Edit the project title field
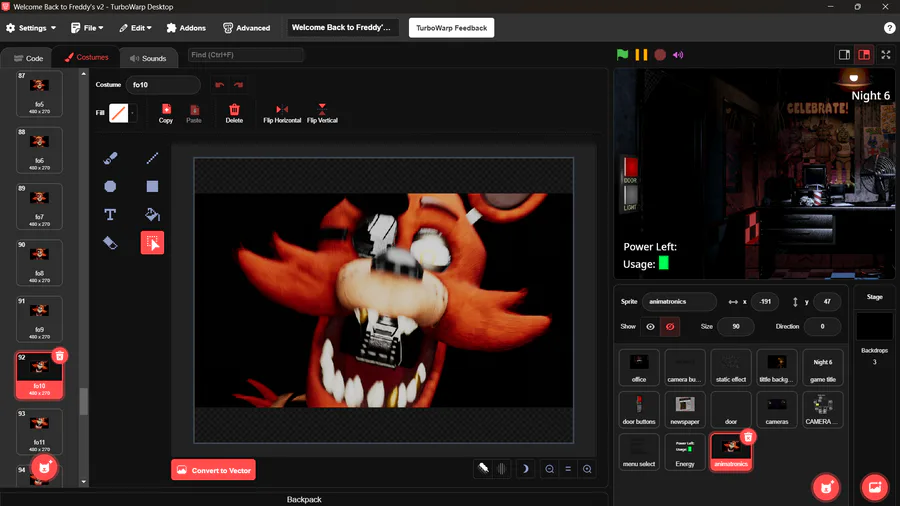The height and width of the screenshot is (506, 900). 342,27
